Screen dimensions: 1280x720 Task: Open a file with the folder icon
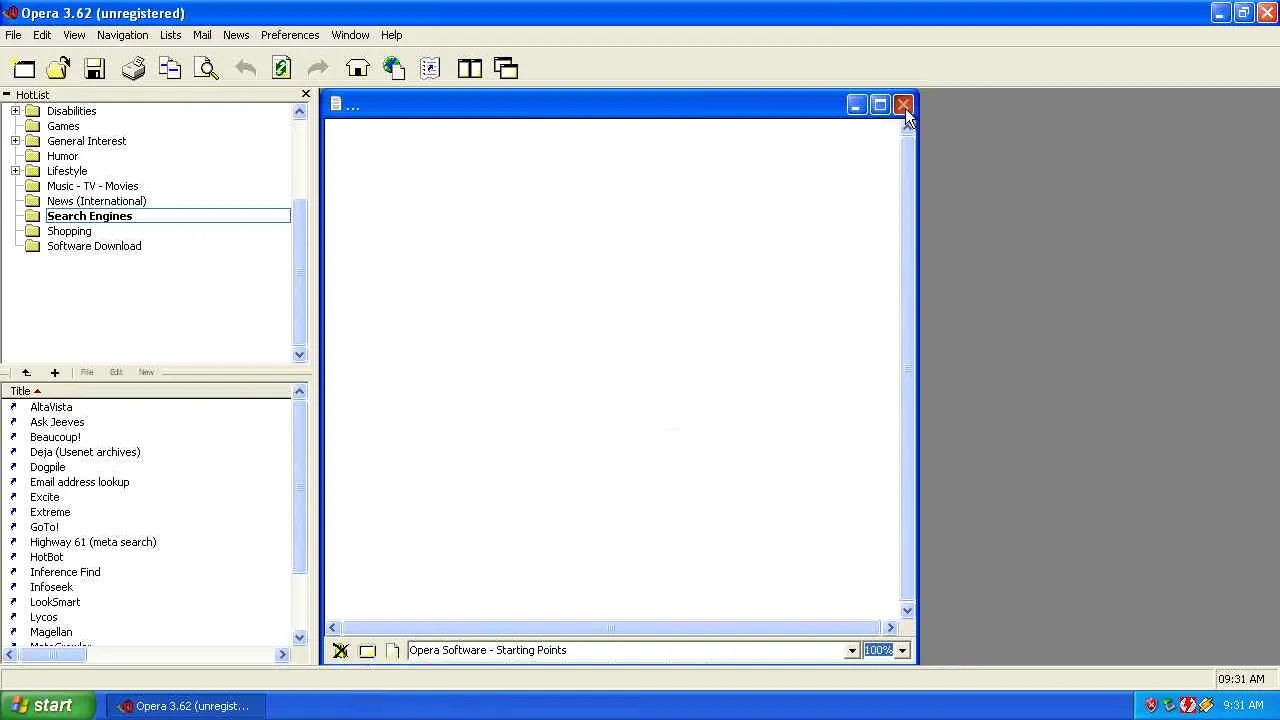(58, 68)
